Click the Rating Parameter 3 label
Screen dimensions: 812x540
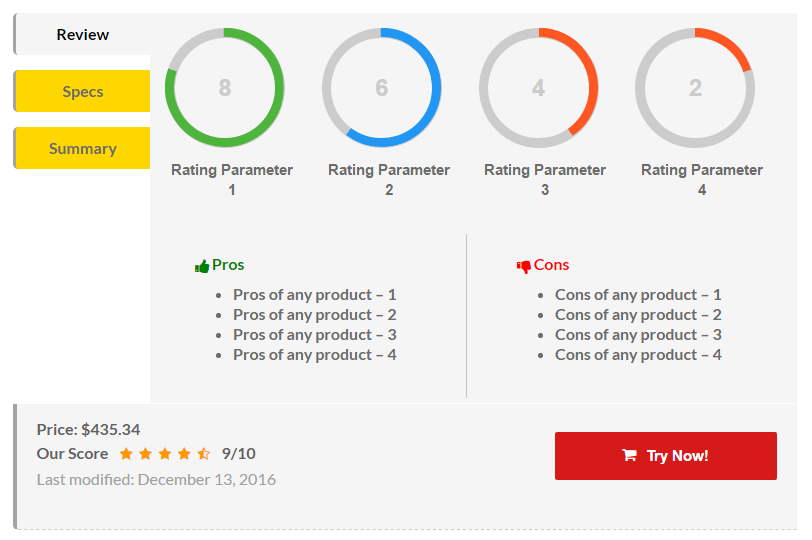(545, 179)
